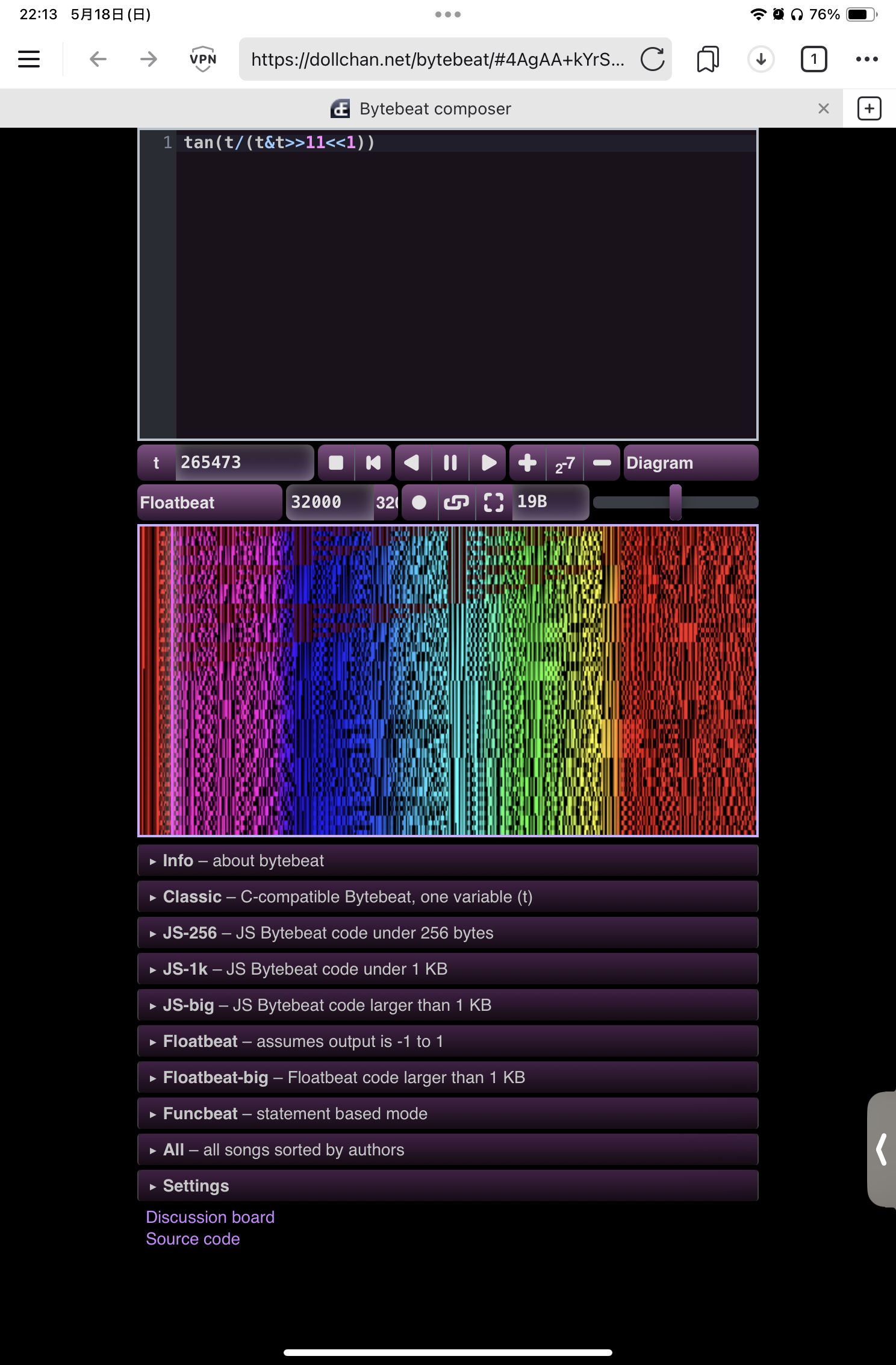The width and height of the screenshot is (896, 1365).
Task: Open the Source code link
Action: pyautogui.click(x=193, y=1239)
